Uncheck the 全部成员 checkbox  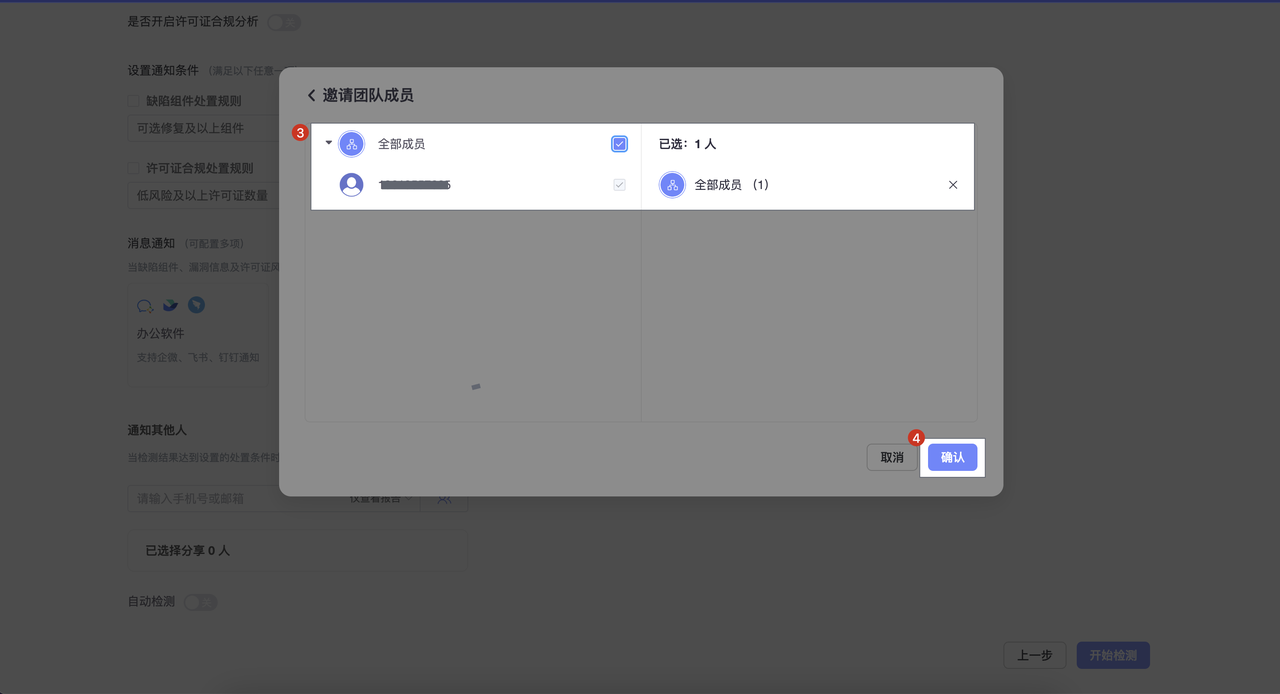point(619,144)
